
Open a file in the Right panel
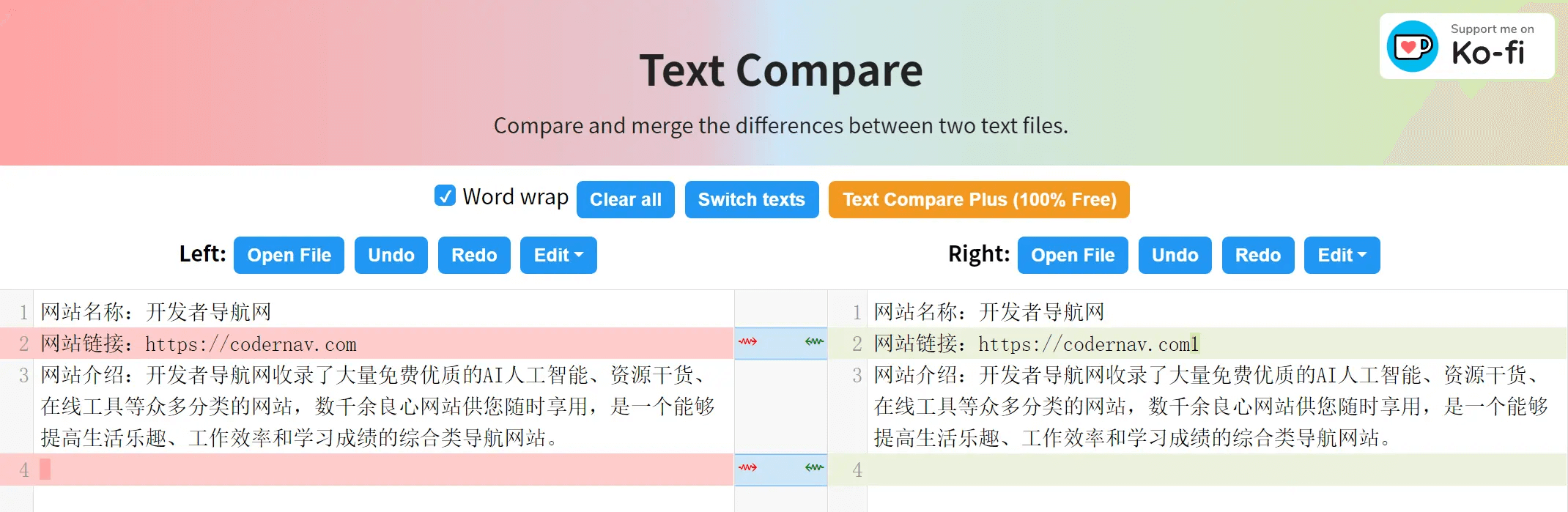point(1072,255)
